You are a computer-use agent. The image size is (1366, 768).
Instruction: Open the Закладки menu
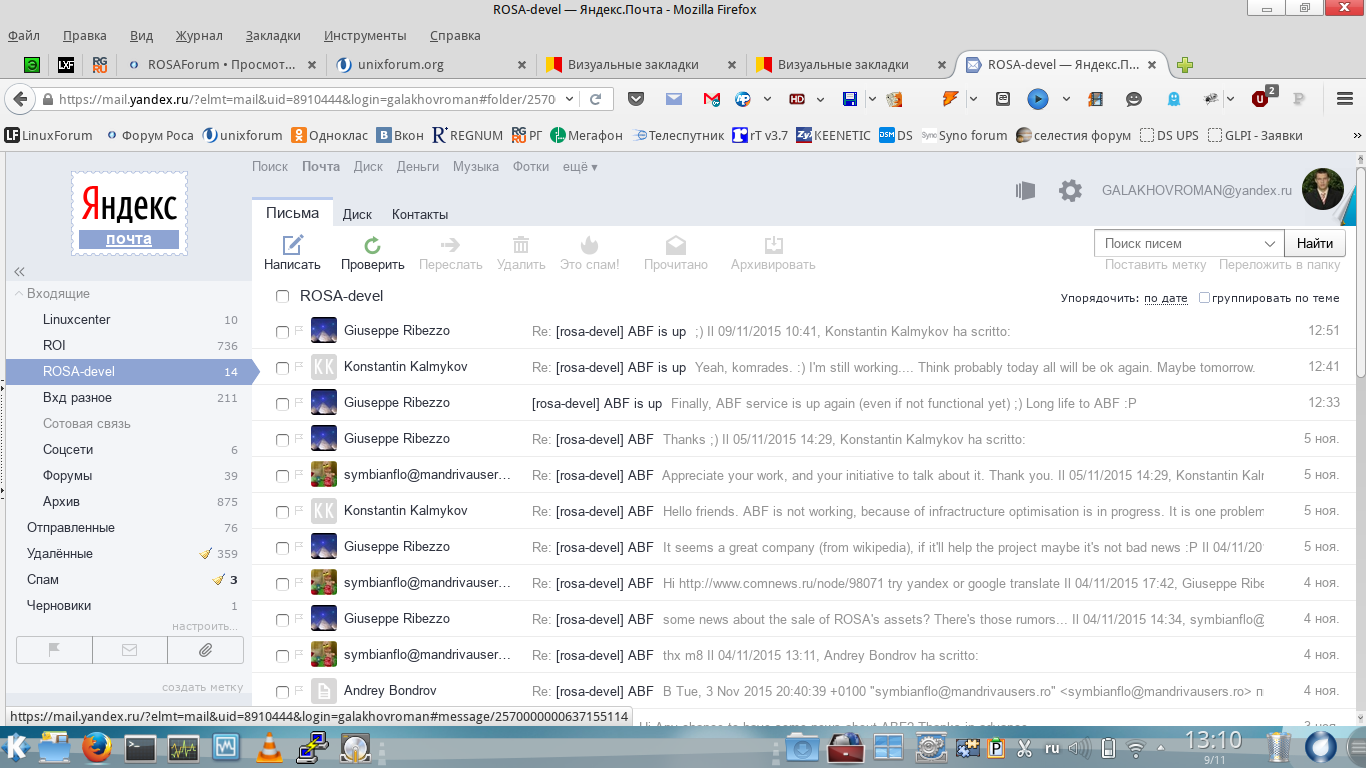coord(273,35)
